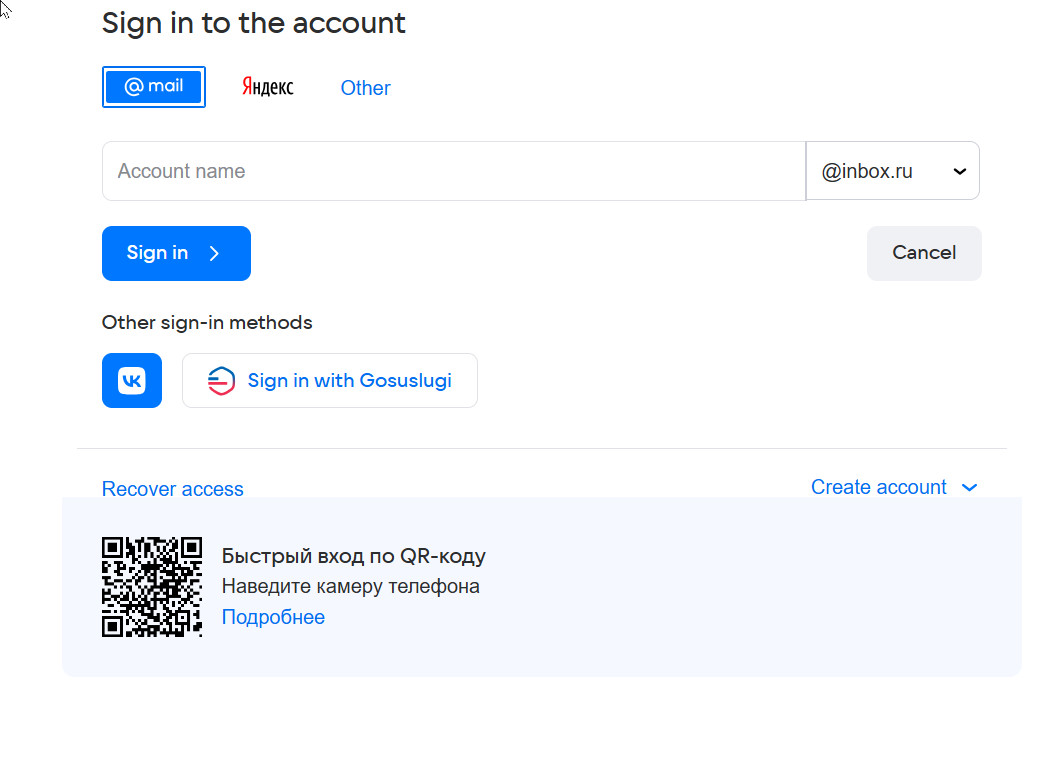Follow the Подробнее link
Viewport: 1055px width, 774px height.
tap(273, 617)
